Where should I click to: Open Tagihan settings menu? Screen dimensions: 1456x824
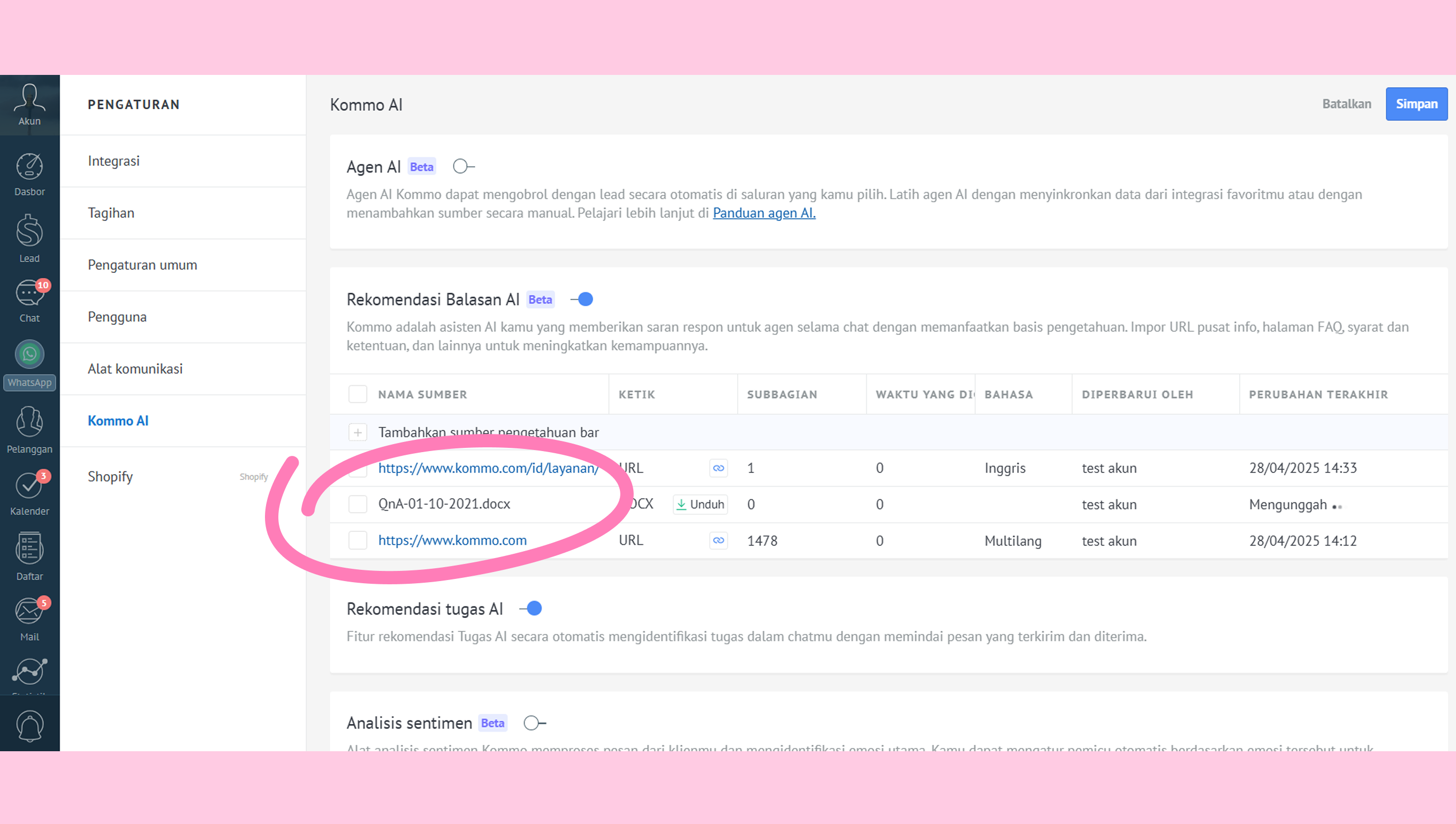click(x=183, y=213)
